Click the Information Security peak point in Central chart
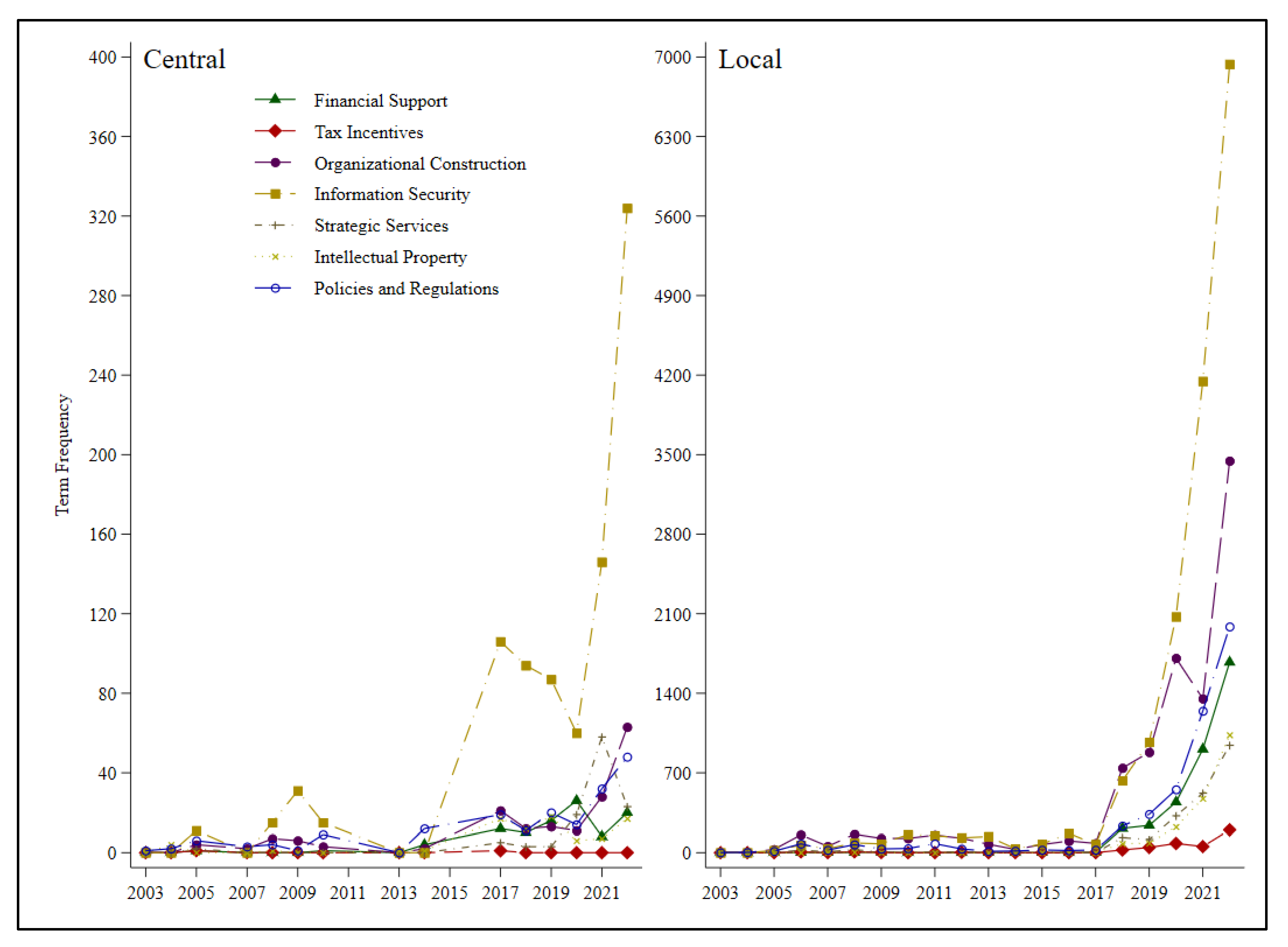 627,208
